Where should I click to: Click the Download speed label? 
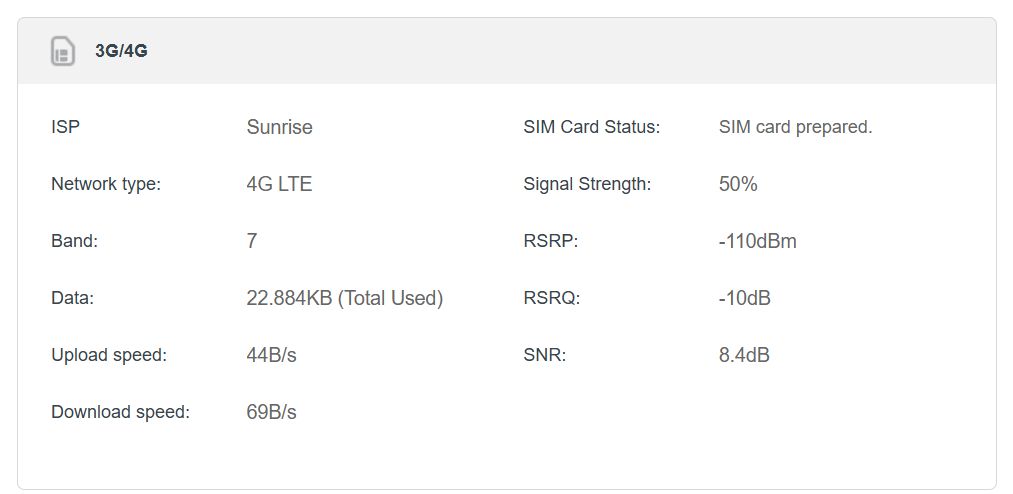pos(121,412)
